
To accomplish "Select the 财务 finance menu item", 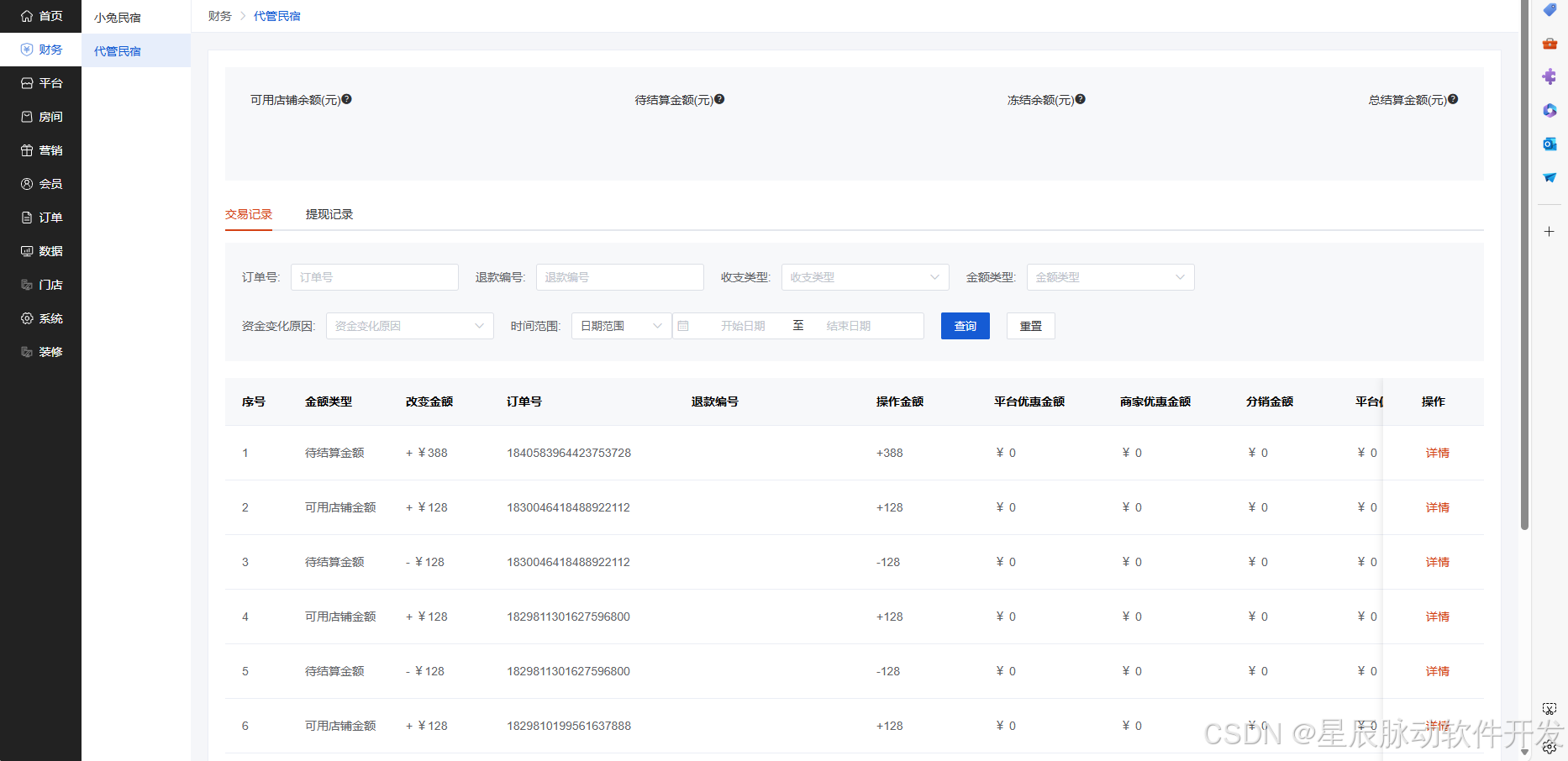I will tap(40, 50).
